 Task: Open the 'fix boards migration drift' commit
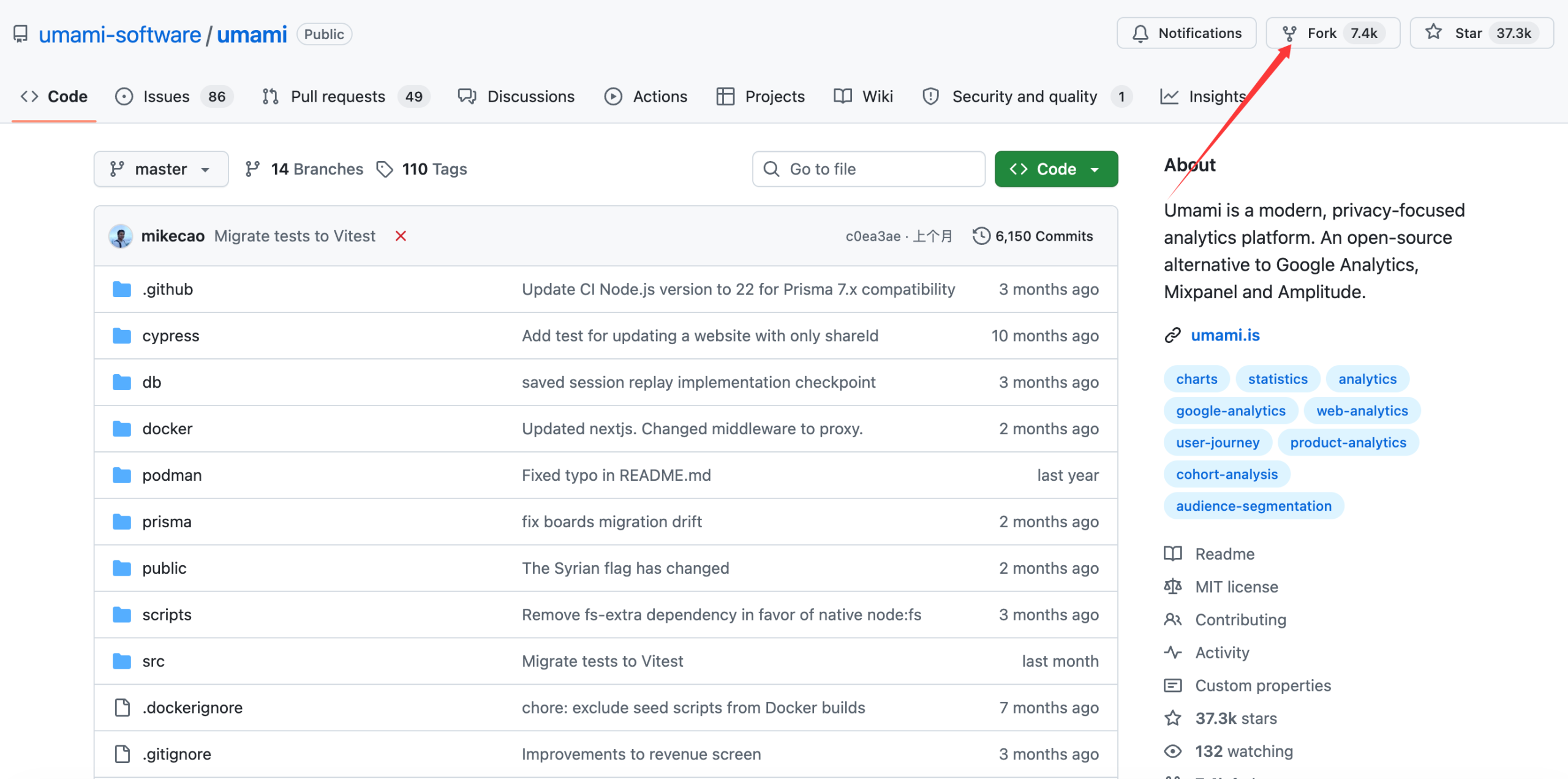pos(612,522)
